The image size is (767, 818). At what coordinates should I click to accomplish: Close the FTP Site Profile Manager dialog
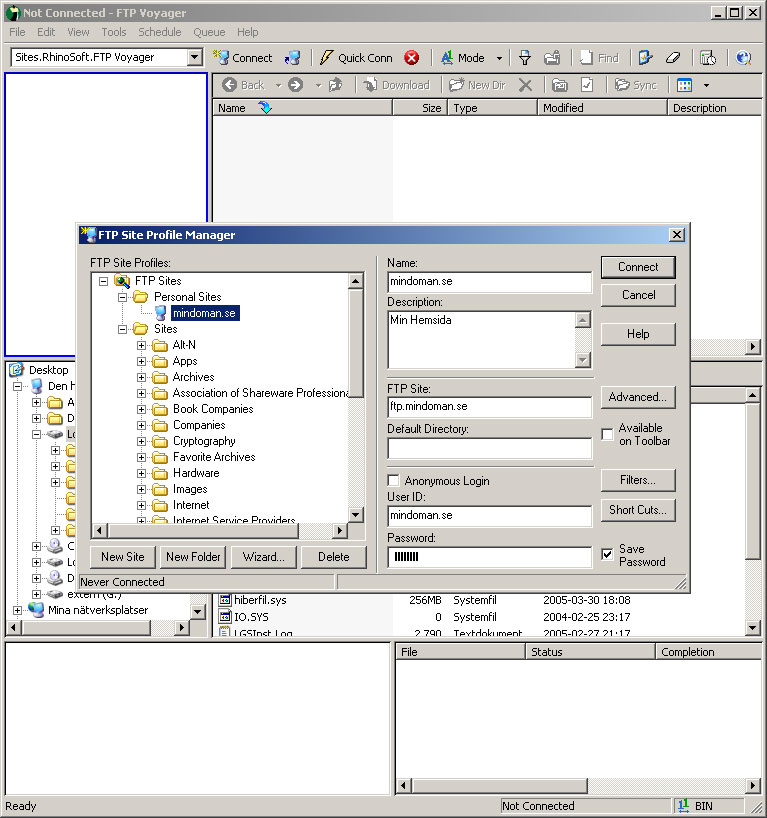pyautogui.click(x=677, y=235)
